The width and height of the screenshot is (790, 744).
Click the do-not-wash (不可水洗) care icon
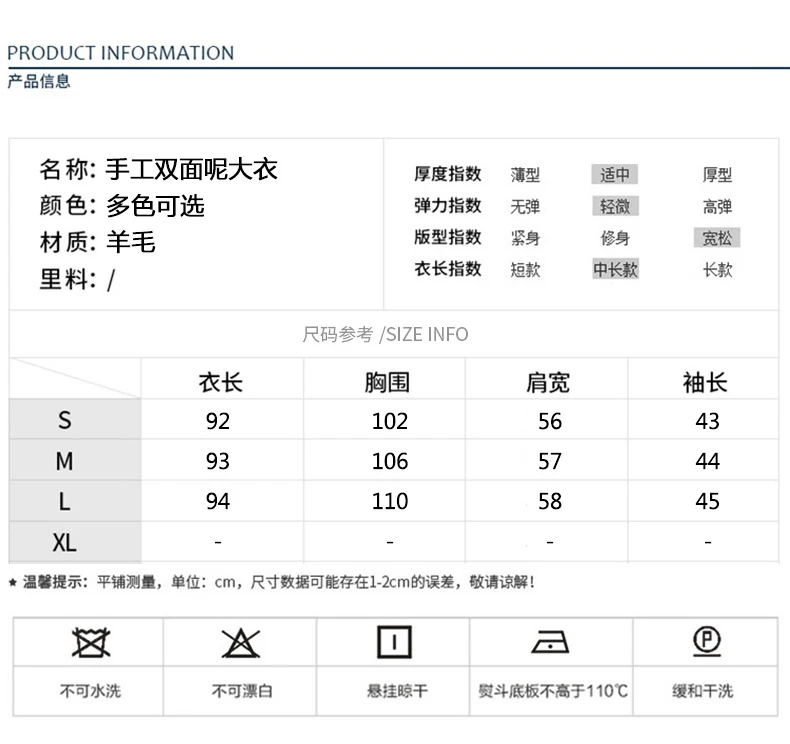tap(91, 642)
